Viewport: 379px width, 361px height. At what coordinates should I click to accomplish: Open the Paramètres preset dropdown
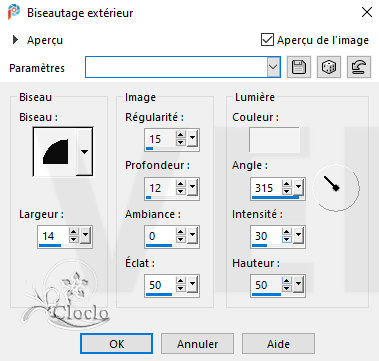[x=273, y=68]
